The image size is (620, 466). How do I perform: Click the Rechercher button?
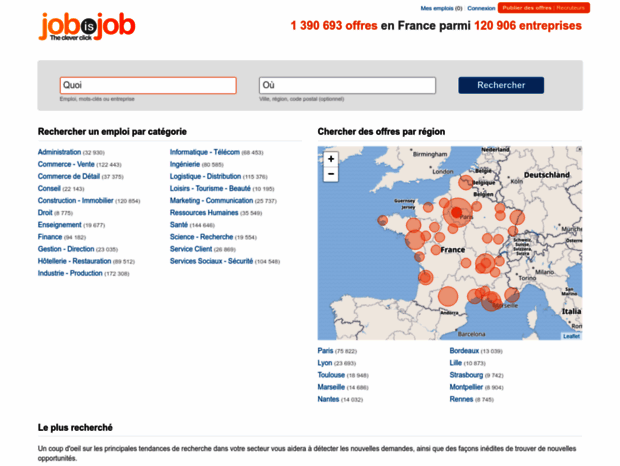click(501, 85)
